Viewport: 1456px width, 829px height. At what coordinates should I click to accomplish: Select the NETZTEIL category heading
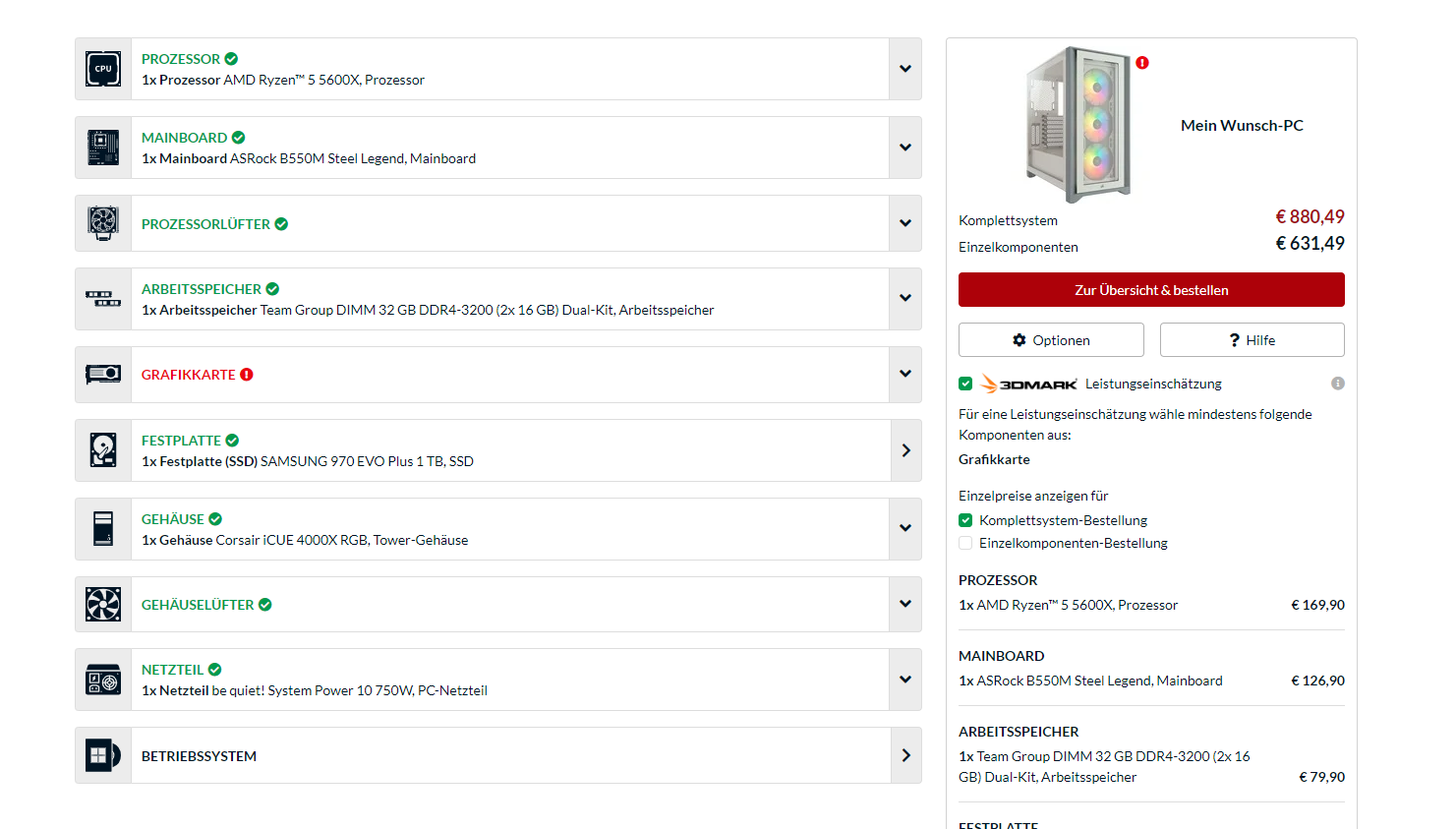172,670
